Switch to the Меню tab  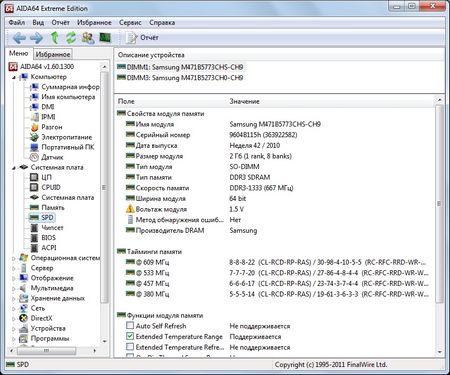19,53
